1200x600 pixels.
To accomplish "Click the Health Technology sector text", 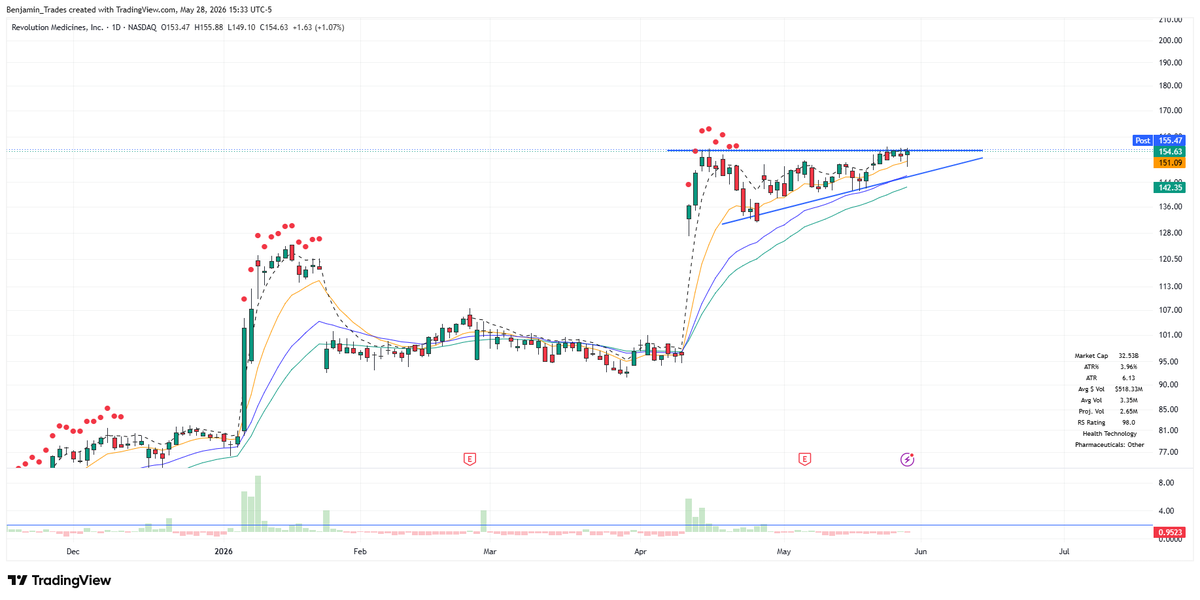I will pos(1110,433).
